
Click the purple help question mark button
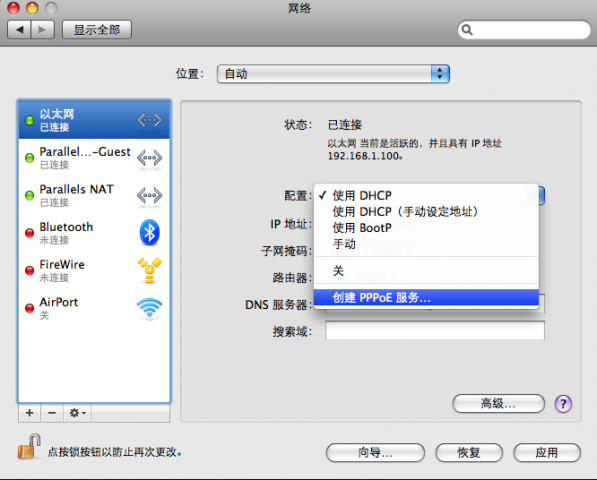coord(563,403)
